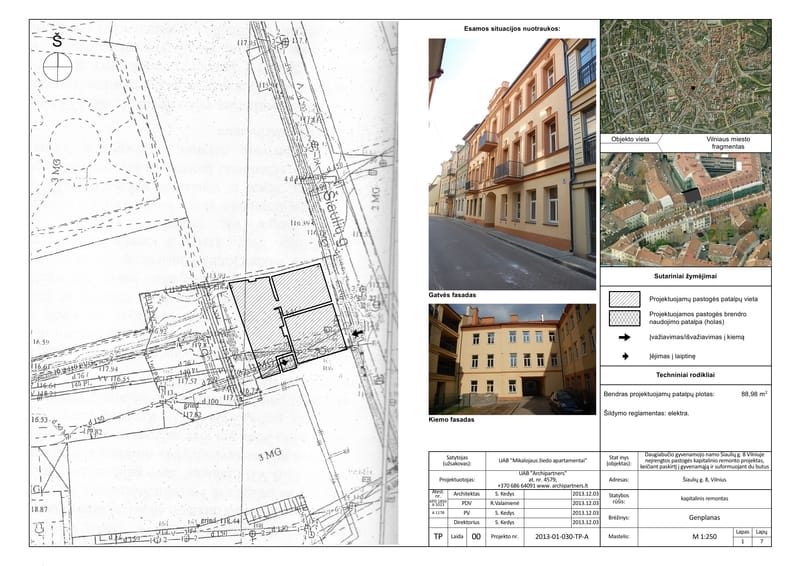This screenshot has height=566, width=800.
Task: Click the UAB 'Mikalojaus liedo apartamentai' cell
Action: pos(543,461)
